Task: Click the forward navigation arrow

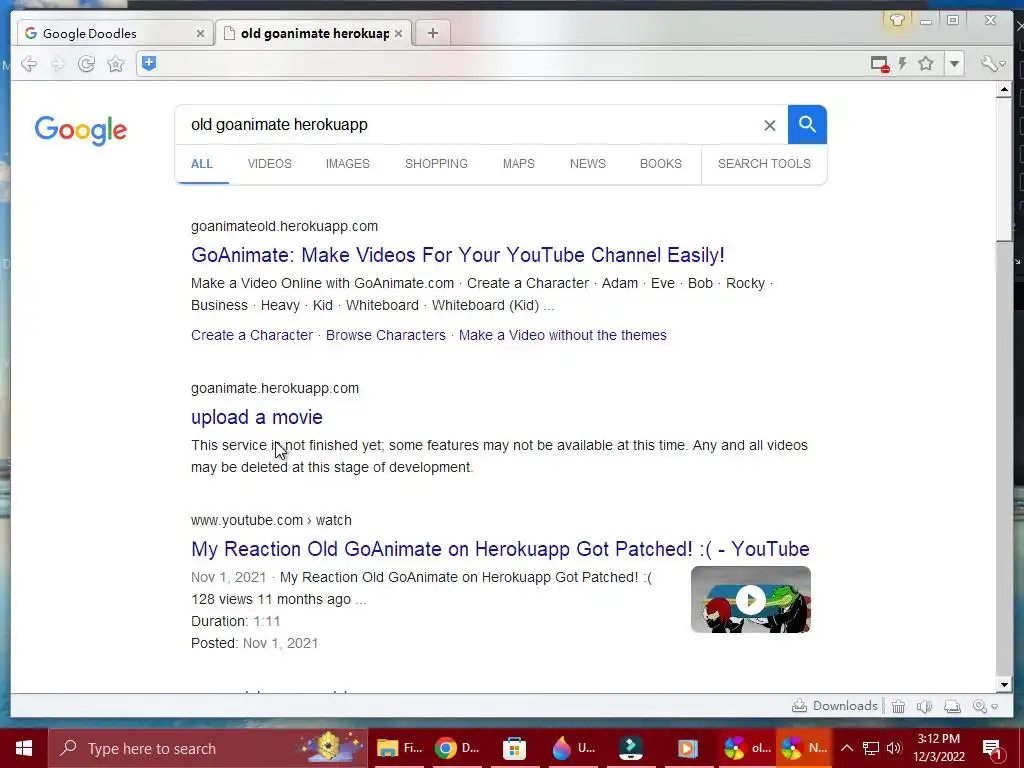Action: coord(57,63)
